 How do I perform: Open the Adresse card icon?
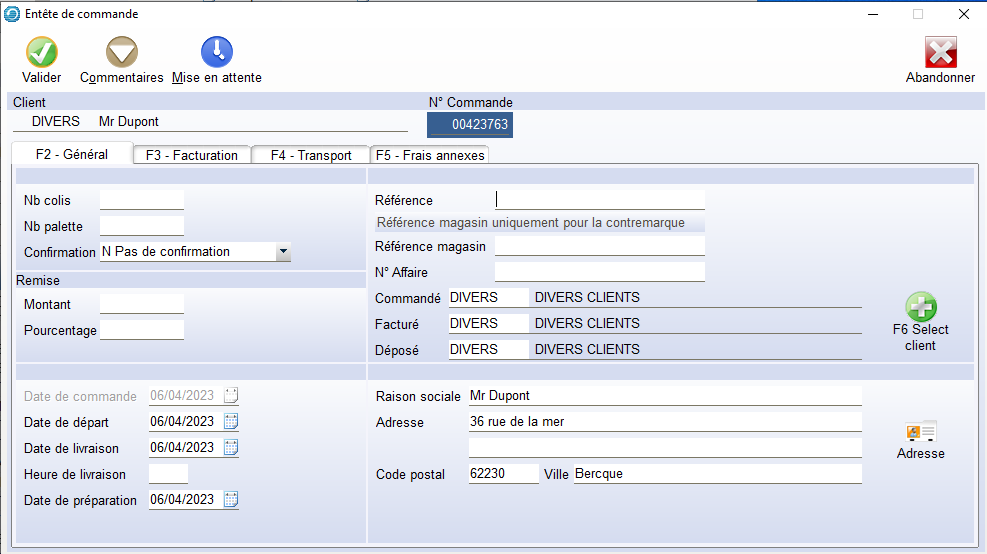pyautogui.click(x=920, y=432)
